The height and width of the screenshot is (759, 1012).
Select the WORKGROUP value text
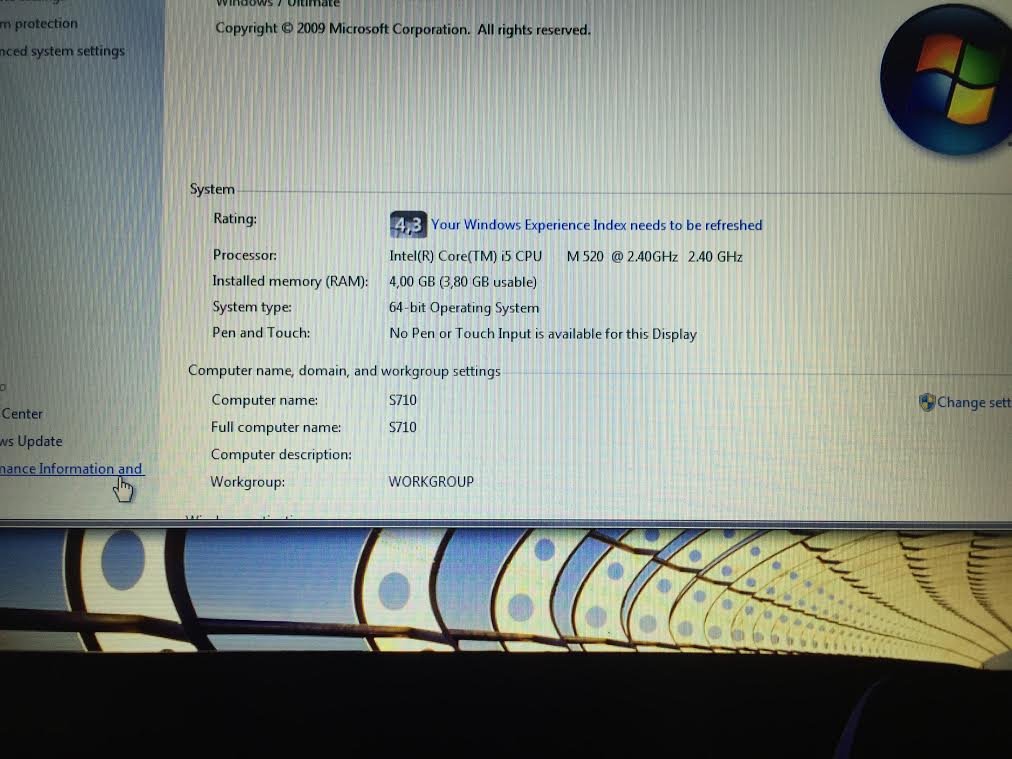tap(430, 481)
